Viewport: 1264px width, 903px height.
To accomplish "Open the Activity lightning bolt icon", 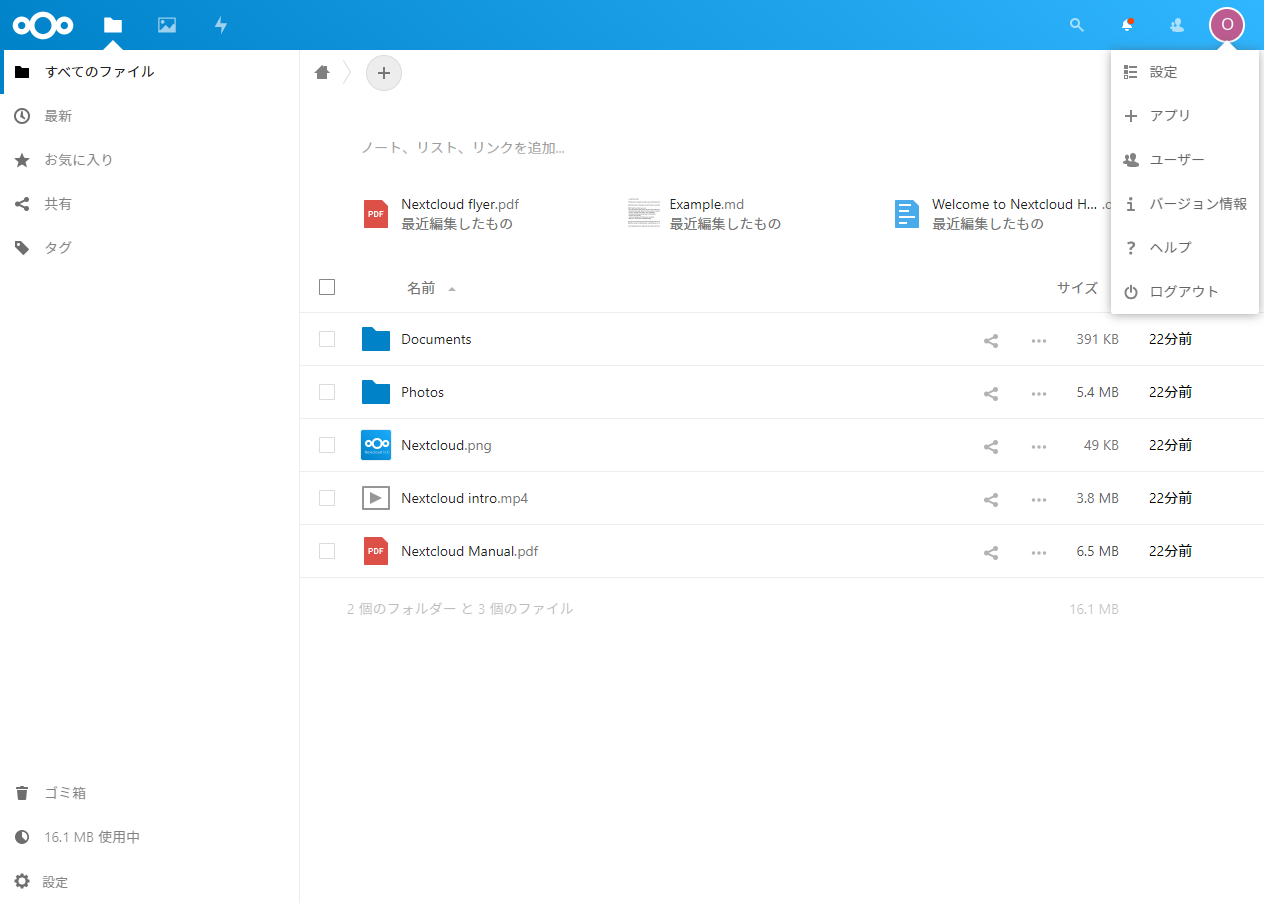I will coord(221,25).
